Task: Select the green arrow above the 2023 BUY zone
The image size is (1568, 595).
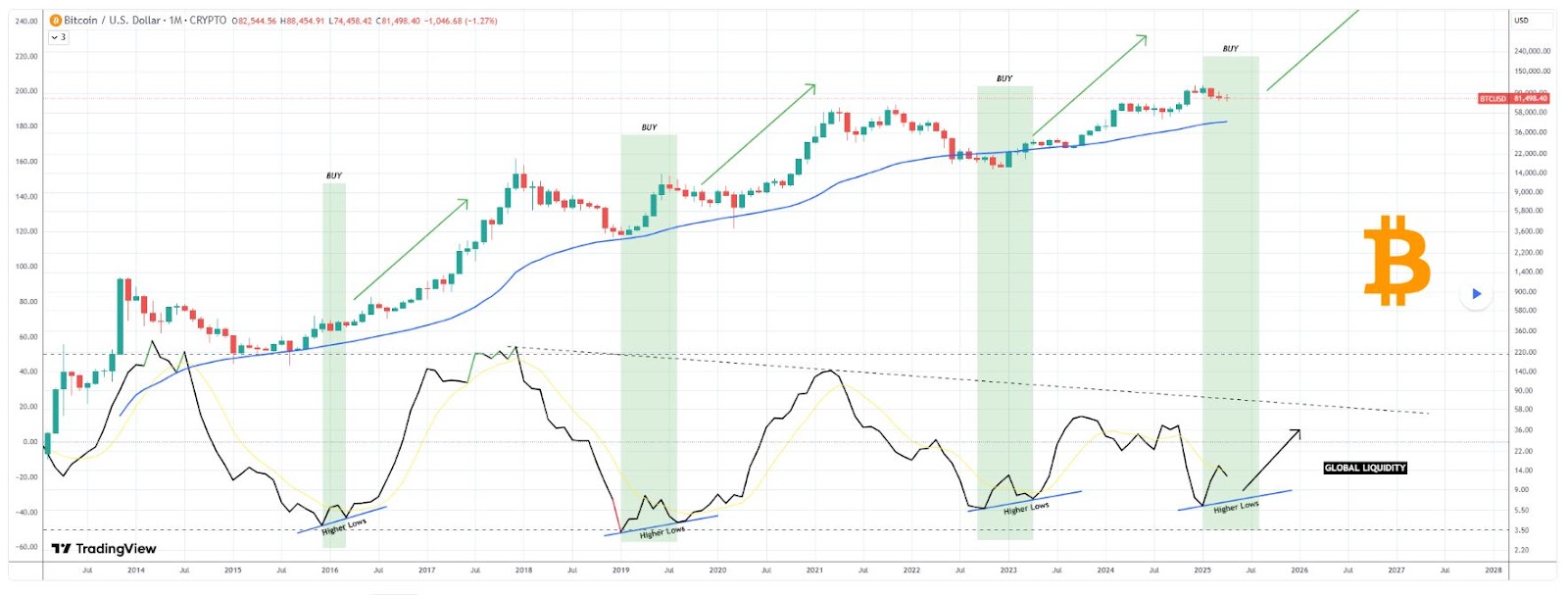Action: [x=1090, y=85]
